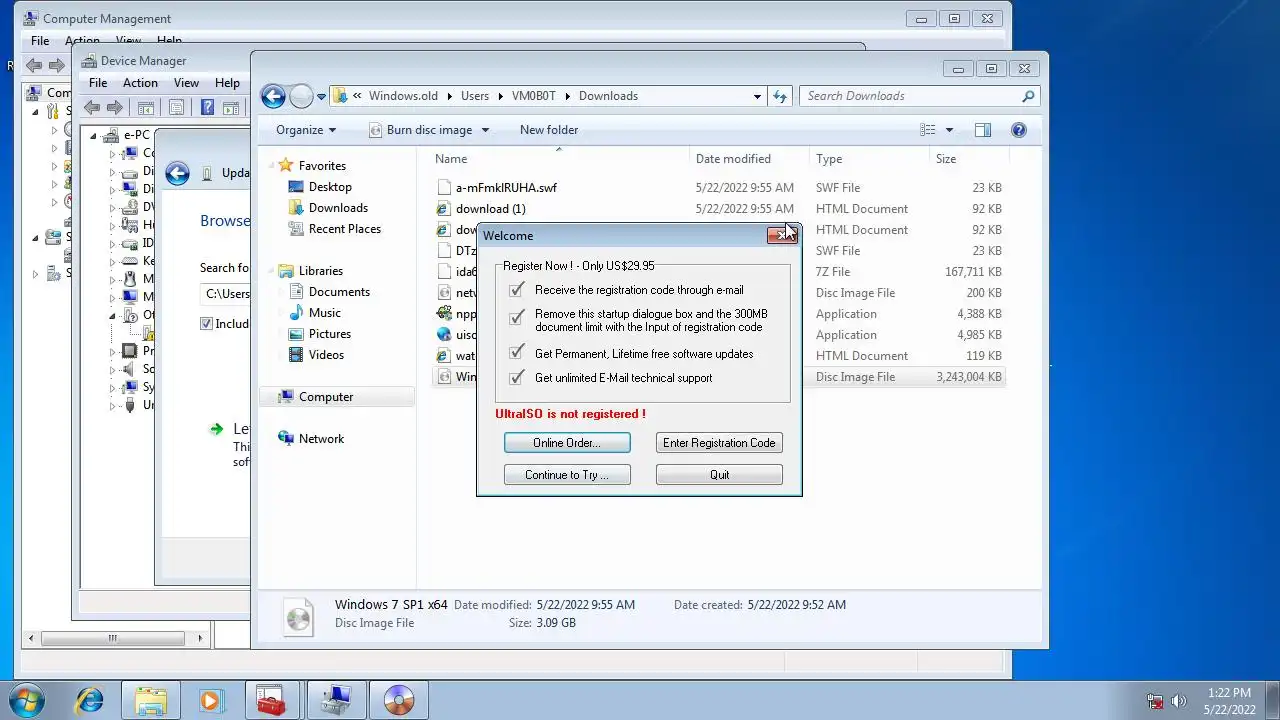Open the address bar history dropdown

[x=757, y=96]
